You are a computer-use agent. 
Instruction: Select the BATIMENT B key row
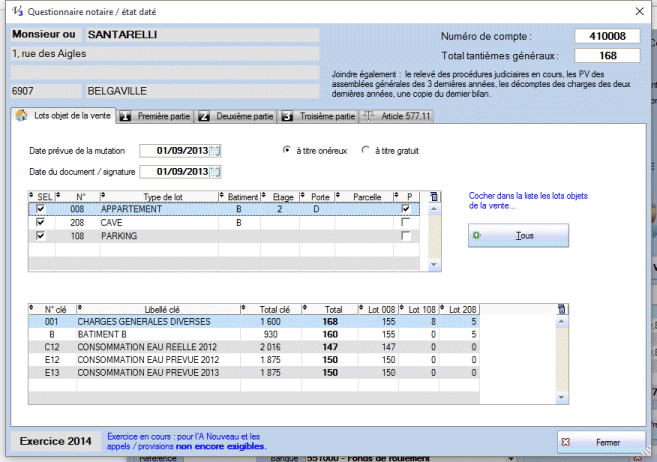[x=253, y=334]
